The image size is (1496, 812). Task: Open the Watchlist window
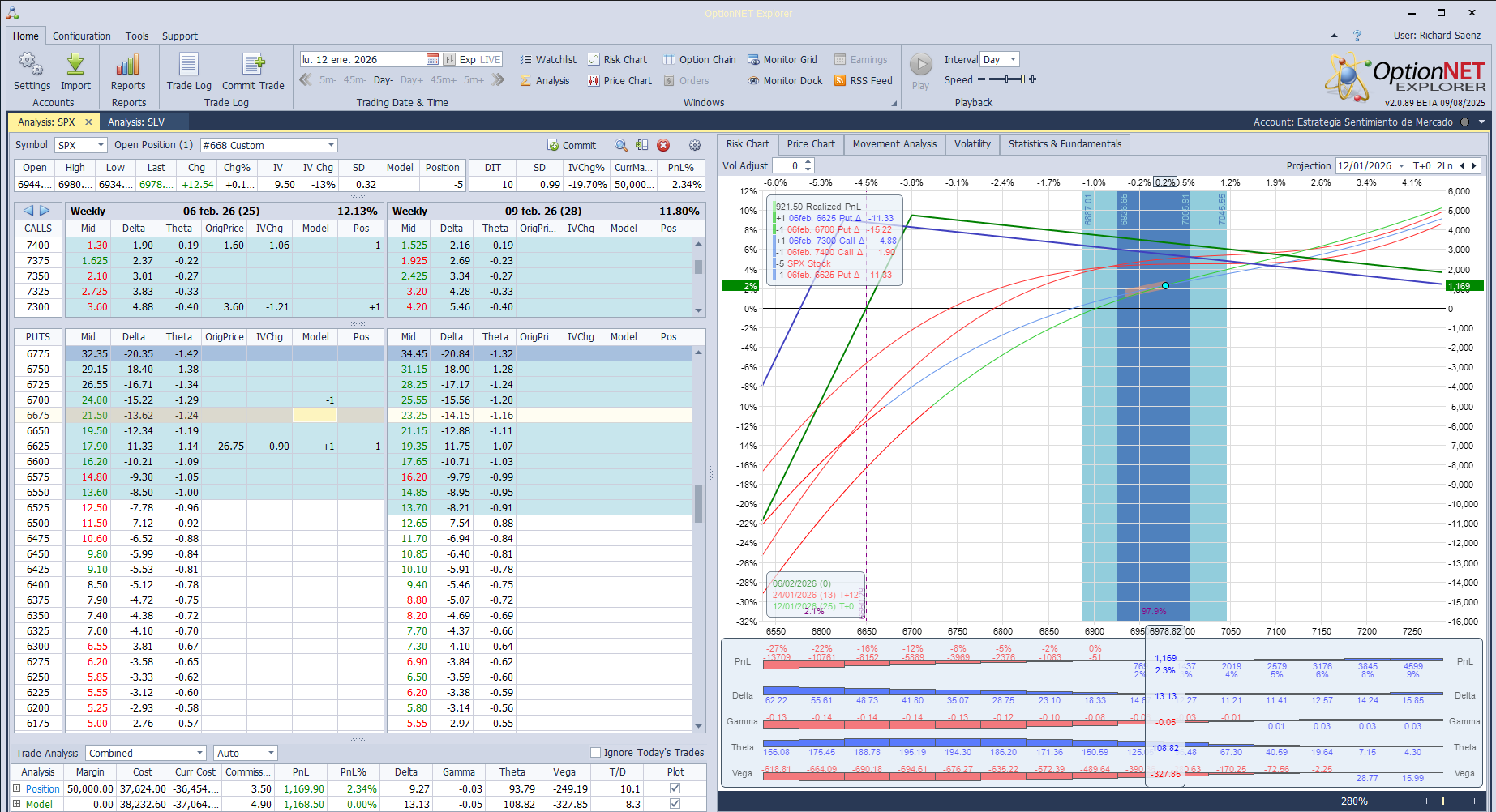(548, 60)
